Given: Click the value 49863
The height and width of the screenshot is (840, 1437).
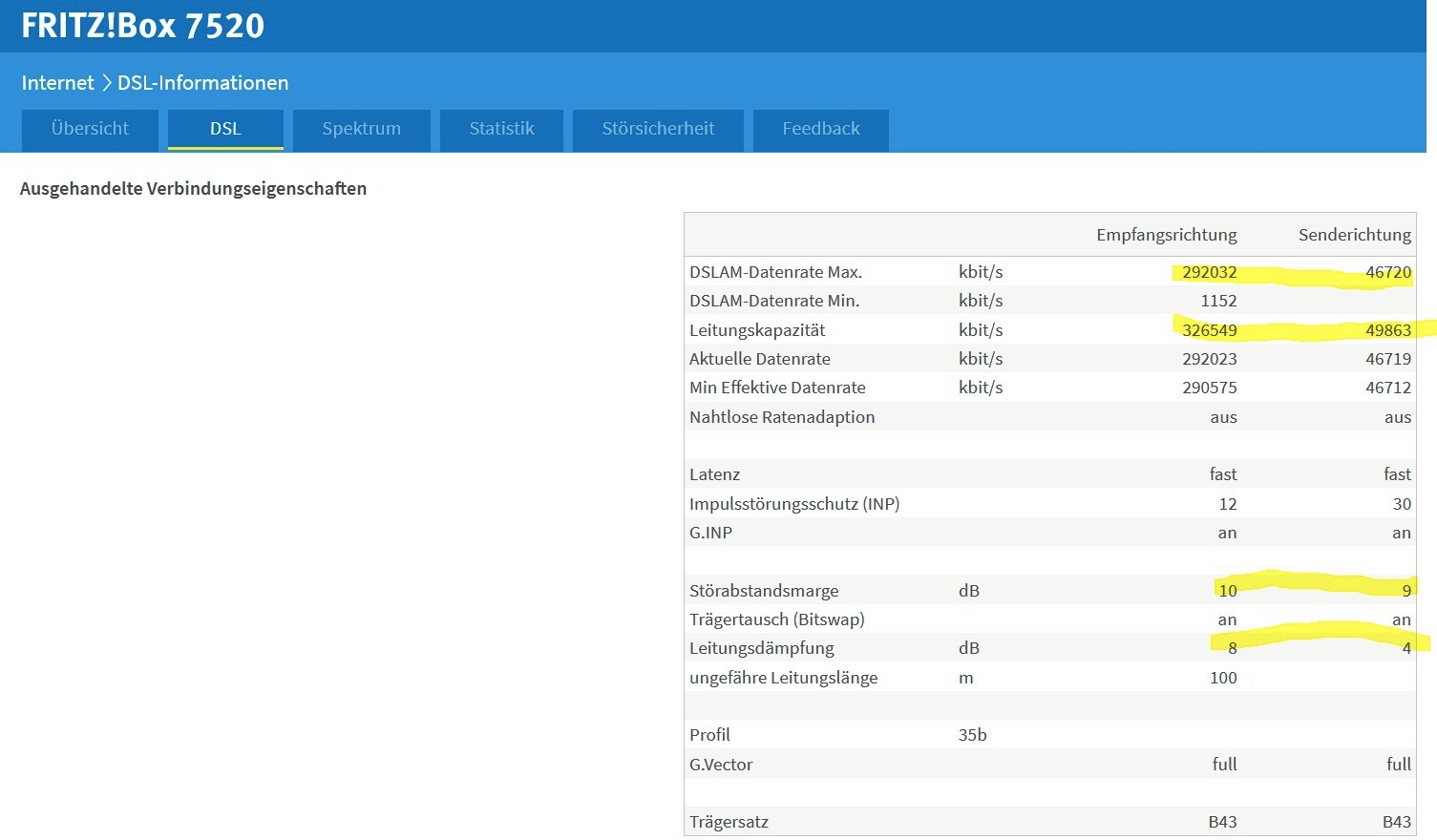Looking at the screenshot, I should coord(1387,330).
